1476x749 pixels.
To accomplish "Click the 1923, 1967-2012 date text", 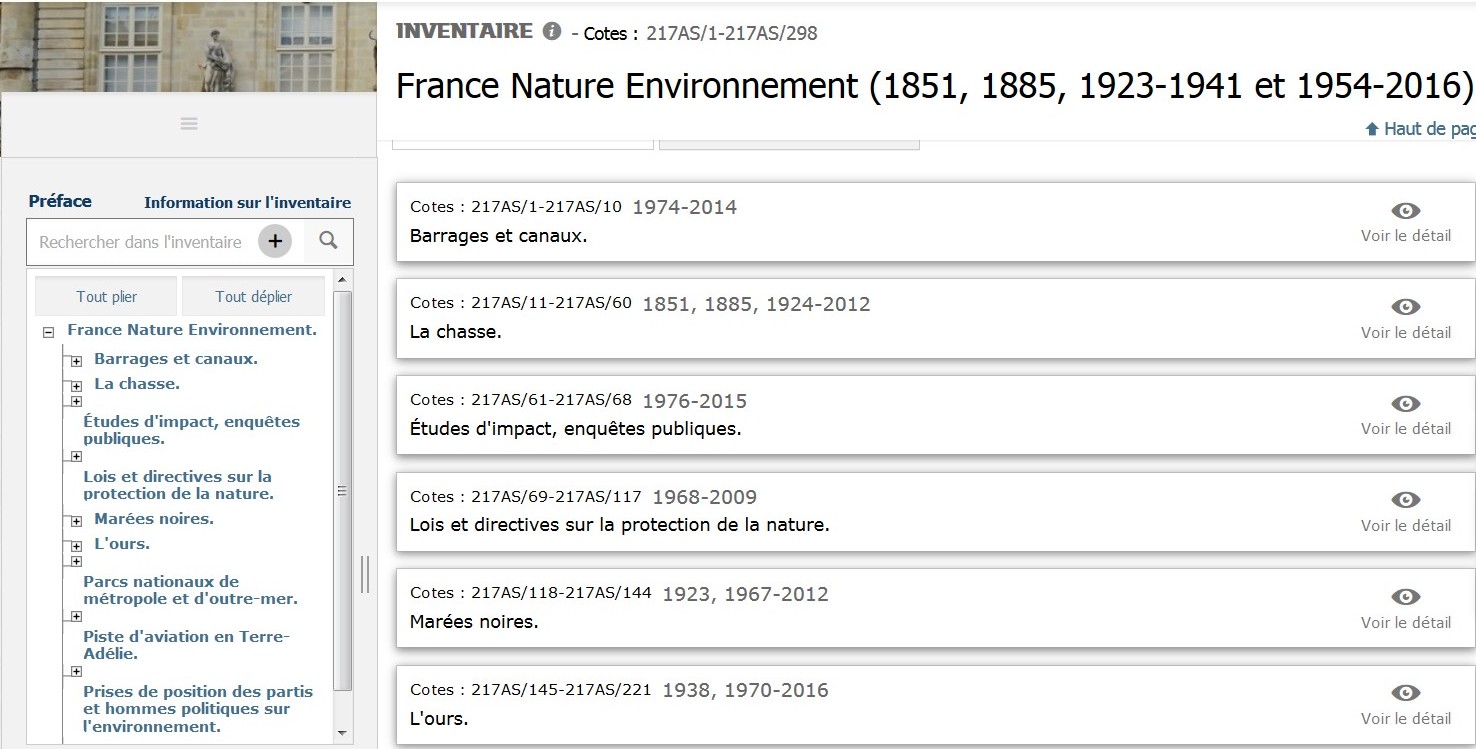I will (745, 594).
